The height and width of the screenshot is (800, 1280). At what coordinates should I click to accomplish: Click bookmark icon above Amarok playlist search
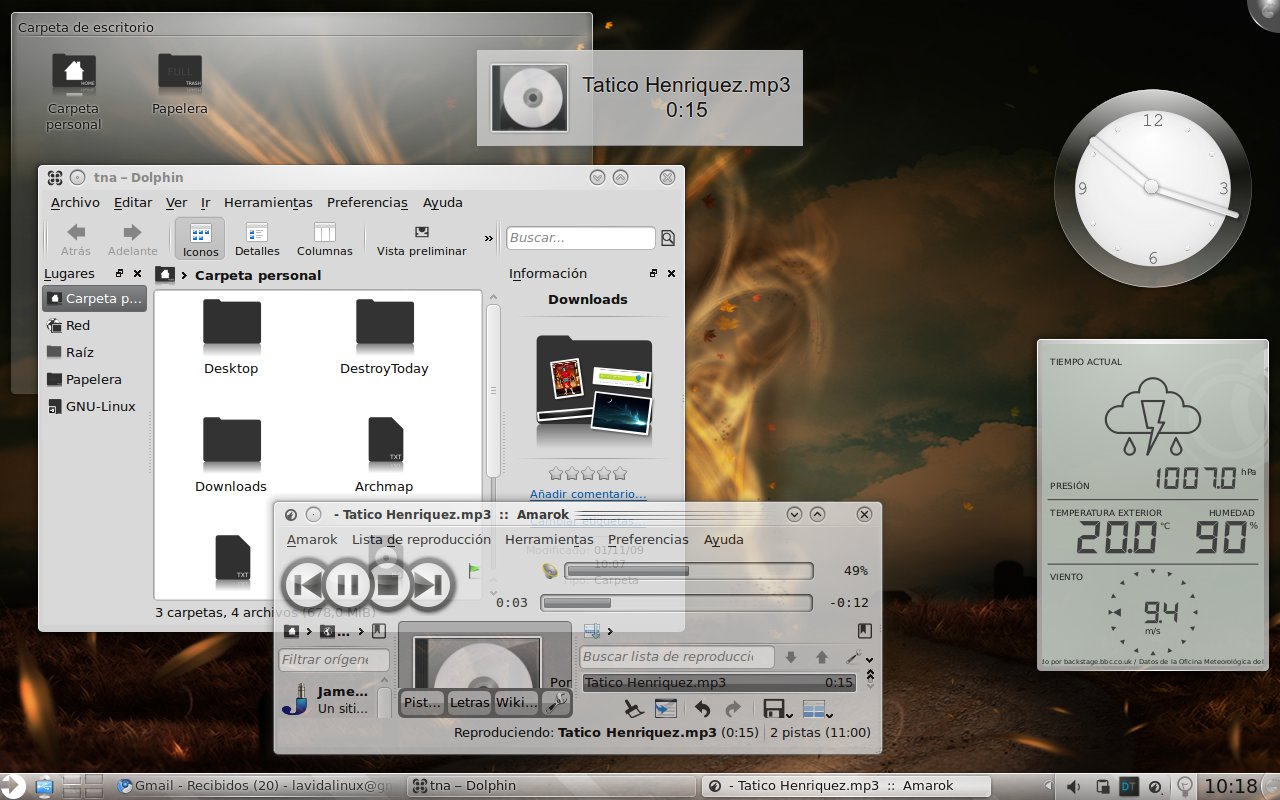(864, 631)
